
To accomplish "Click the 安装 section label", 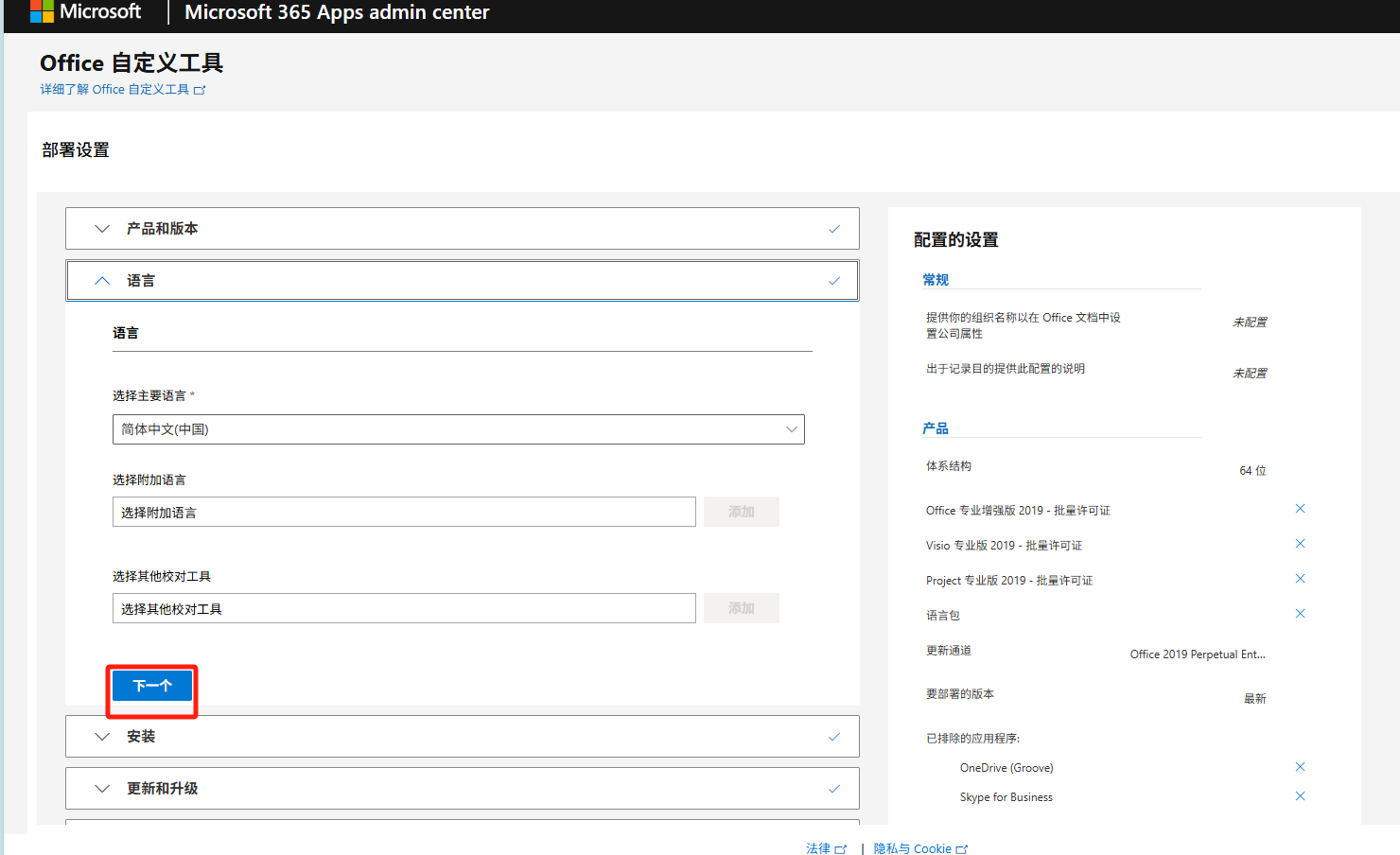I will (x=141, y=737).
